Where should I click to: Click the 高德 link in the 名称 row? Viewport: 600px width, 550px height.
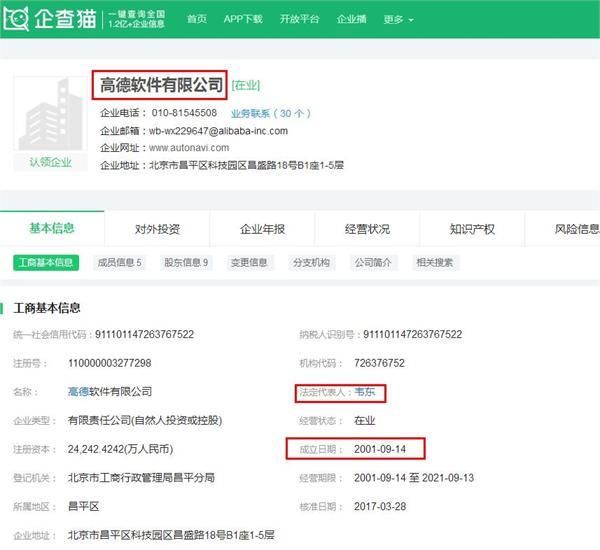pos(78,392)
